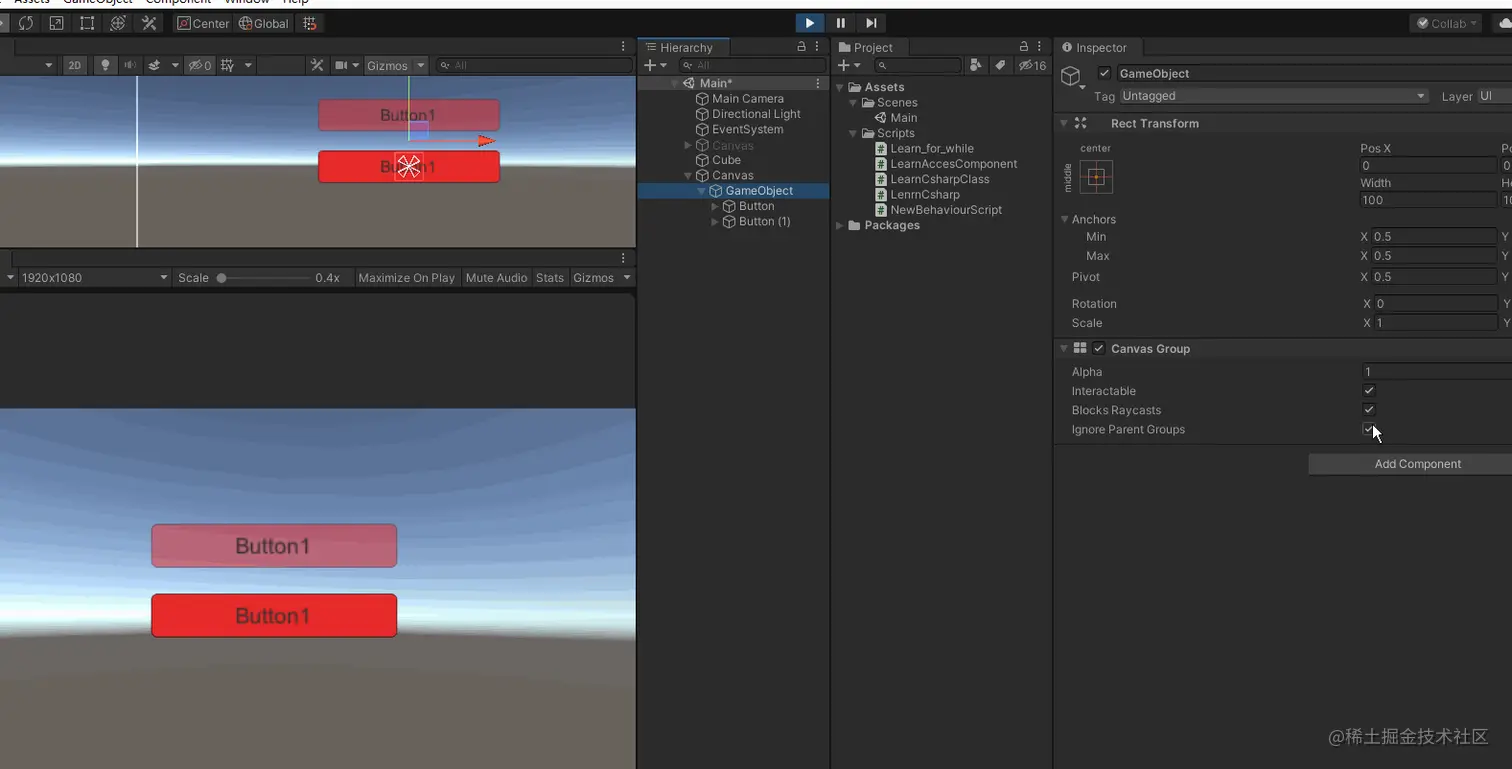Toggle GameObject active checkbox in Inspector

click(x=1104, y=73)
